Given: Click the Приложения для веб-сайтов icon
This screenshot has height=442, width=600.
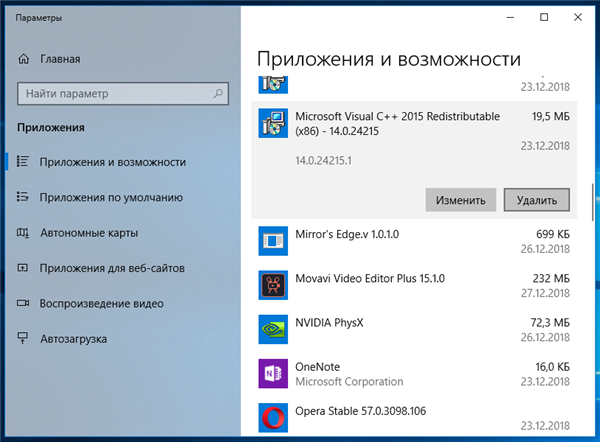Looking at the screenshot, I should click(23, 268).
